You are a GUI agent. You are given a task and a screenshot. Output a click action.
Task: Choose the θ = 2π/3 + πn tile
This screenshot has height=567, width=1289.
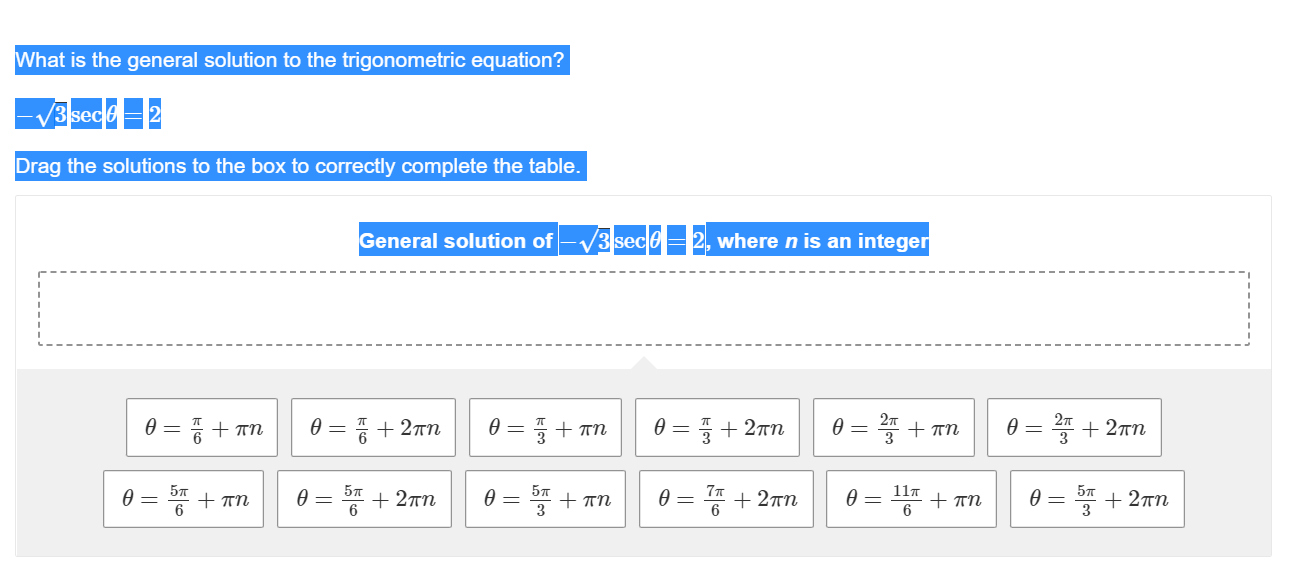(894, 428)
